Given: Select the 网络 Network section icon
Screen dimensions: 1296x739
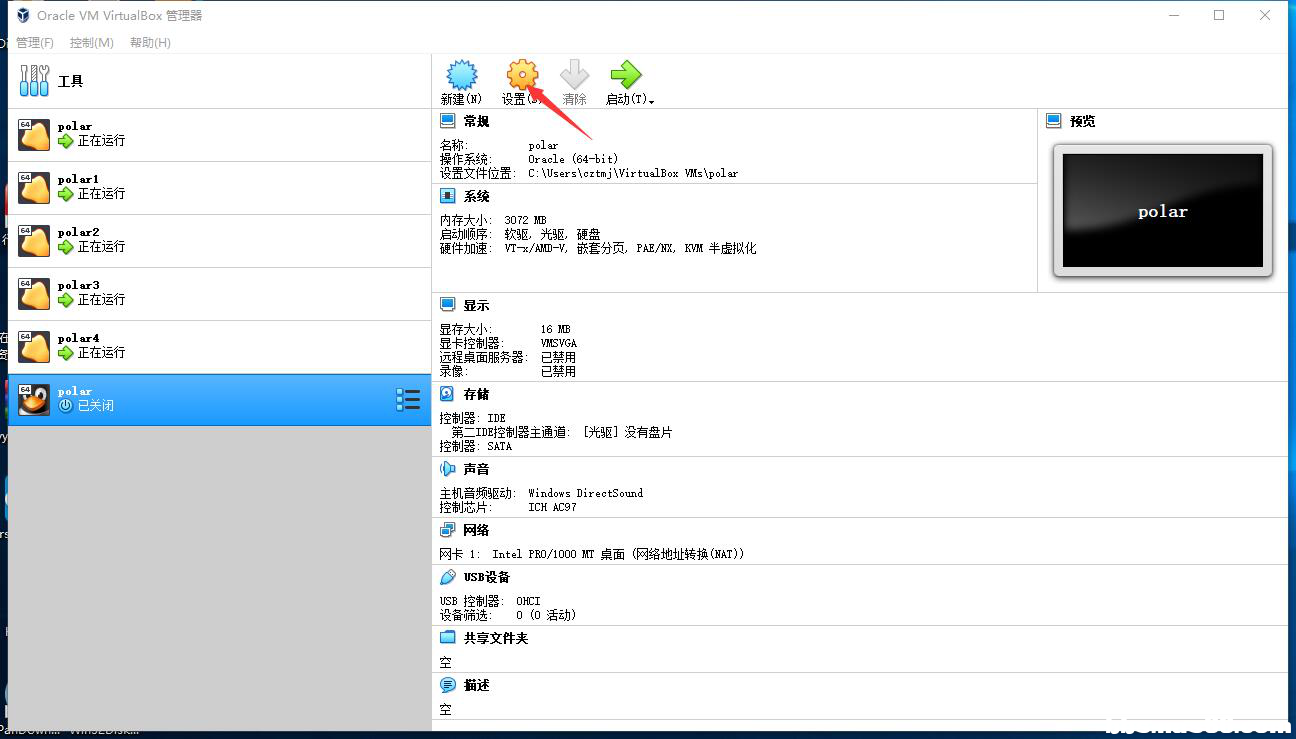Looking at the screenshot, I should (445, 529).
